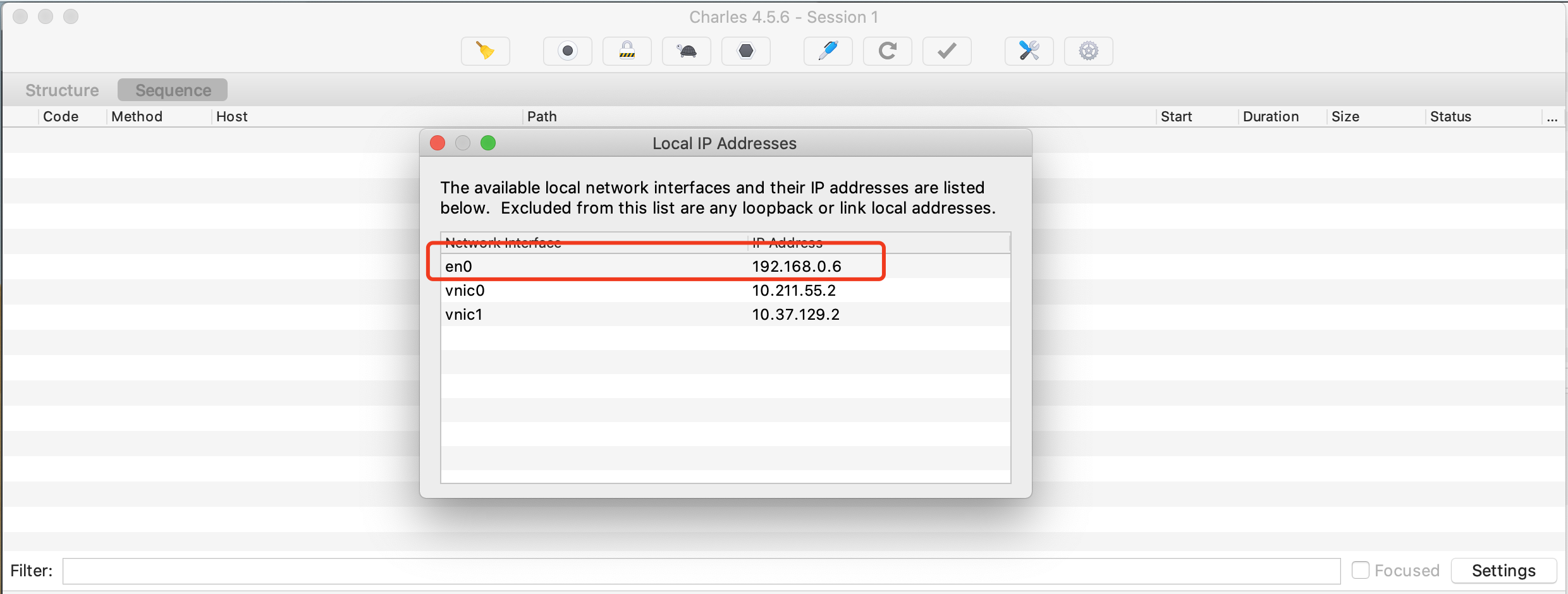Image resolution: width=1568 pixels, height=594 pixels.
Task: Select the vnic1 interface row
Action: [x=725, y=314]
